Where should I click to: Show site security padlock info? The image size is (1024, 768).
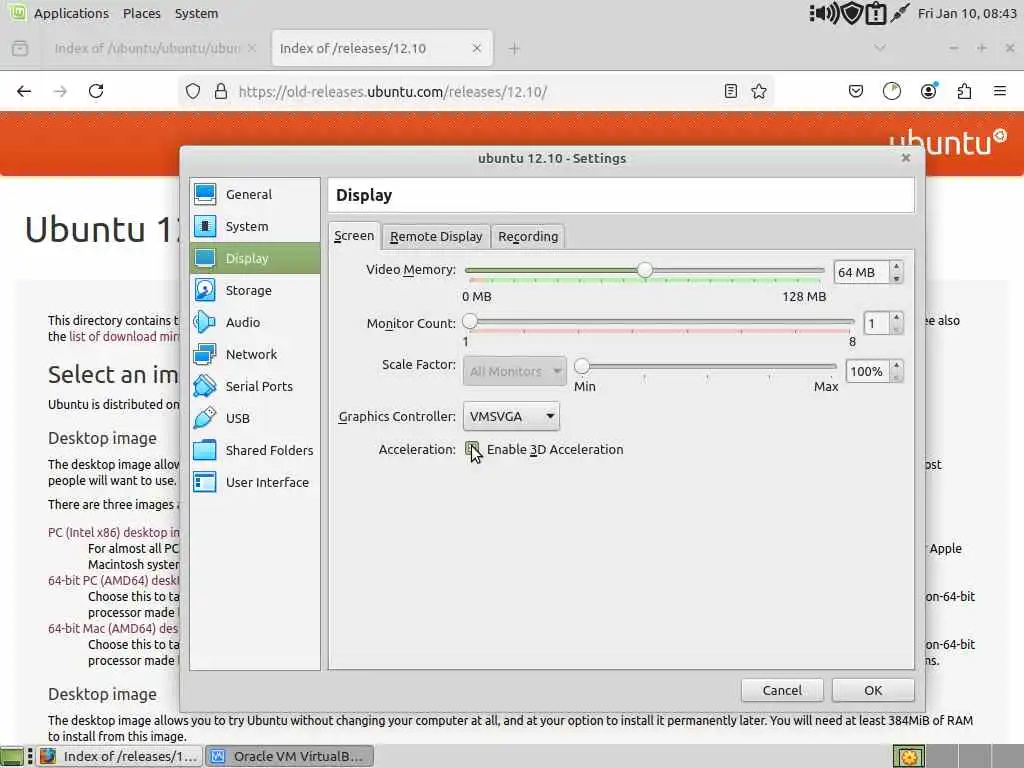[221, 91]
